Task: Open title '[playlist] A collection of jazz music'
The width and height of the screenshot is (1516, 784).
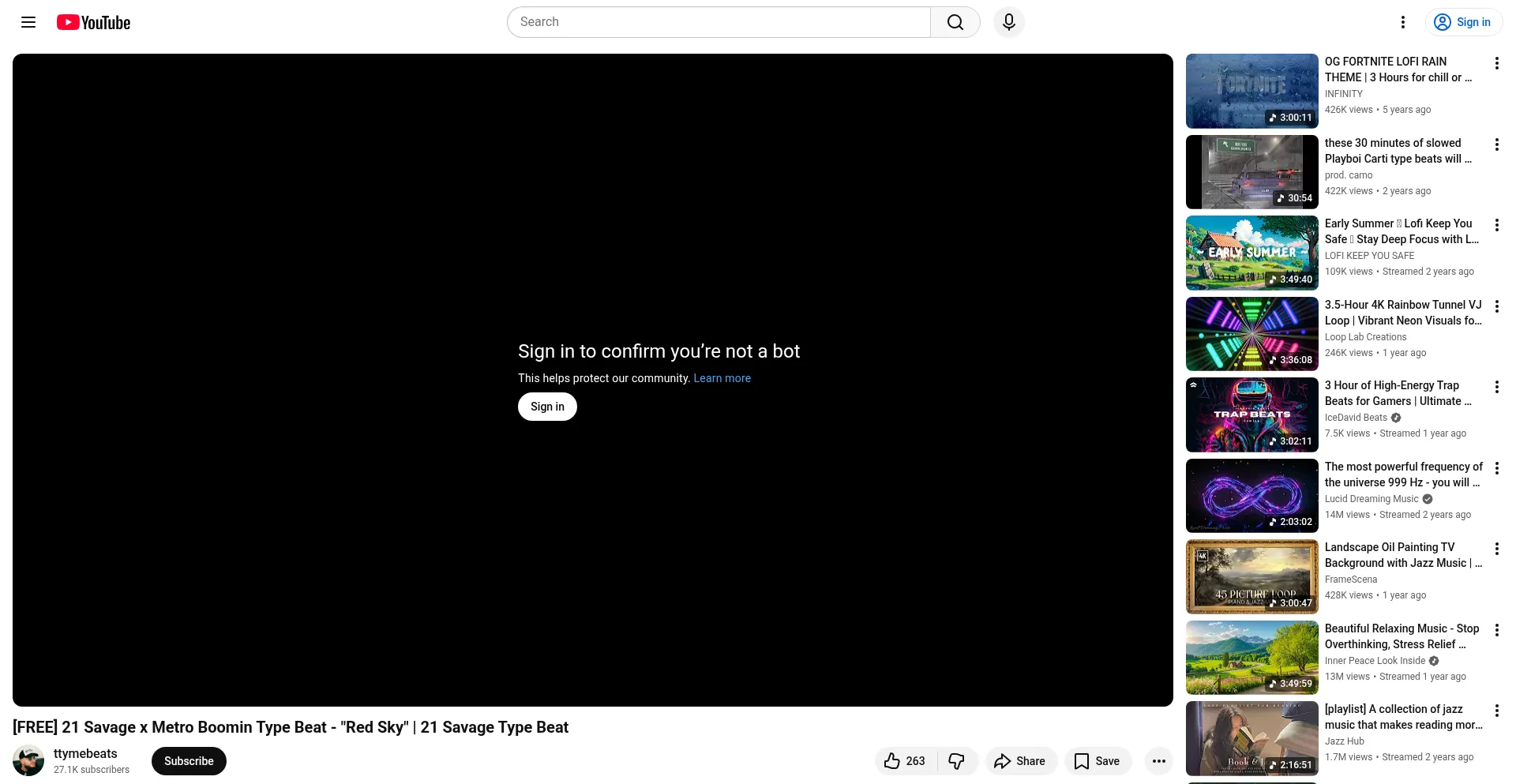Action: pos(1403,717)
